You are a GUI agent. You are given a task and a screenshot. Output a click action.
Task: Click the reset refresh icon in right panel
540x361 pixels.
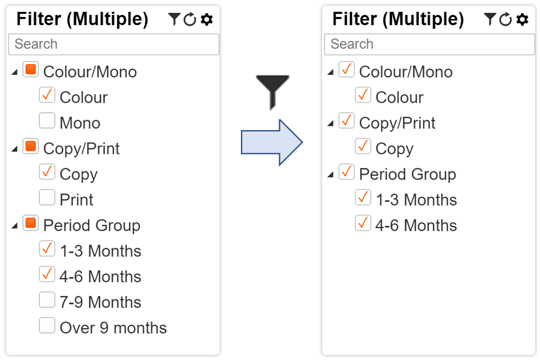point(506,19)
